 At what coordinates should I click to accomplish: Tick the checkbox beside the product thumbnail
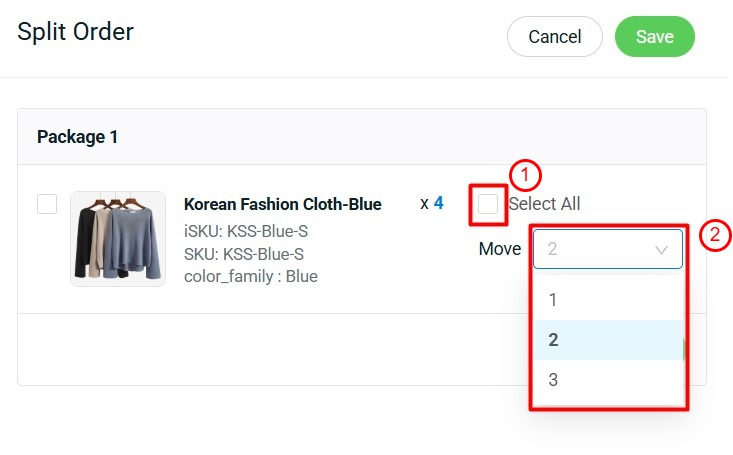(47, 204)
